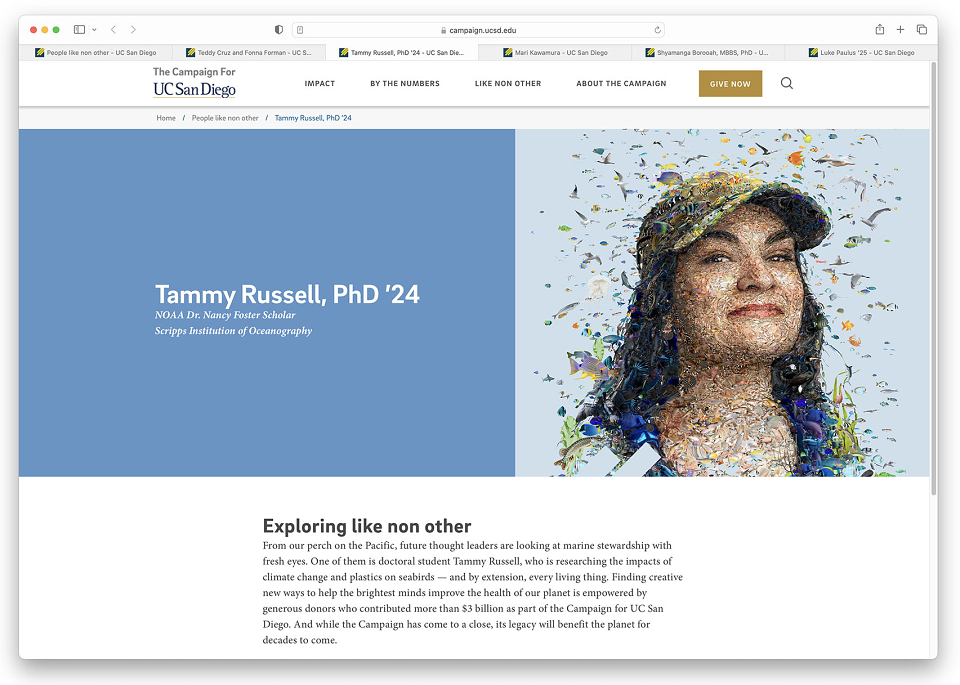The image size is (960, 685).
Task: Open the By The Numbers menu
Action: [405, 83]
